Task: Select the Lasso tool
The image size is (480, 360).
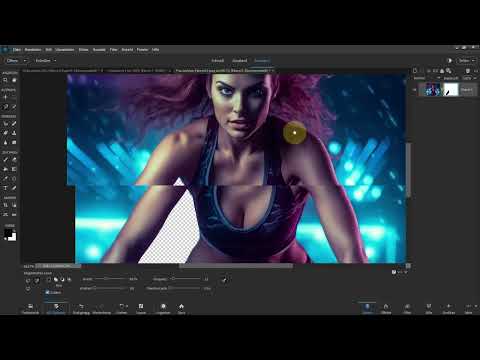Action: pyautogui.click(x=5, y=107)
